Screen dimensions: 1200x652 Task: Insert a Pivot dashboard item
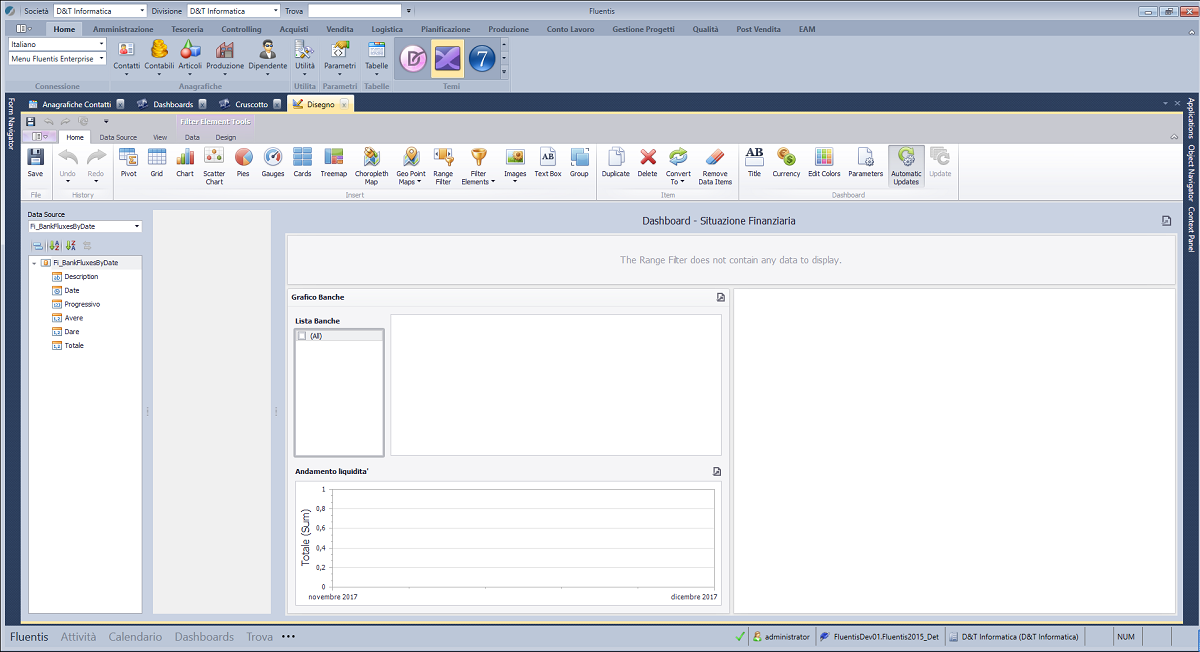coord(128,162)
